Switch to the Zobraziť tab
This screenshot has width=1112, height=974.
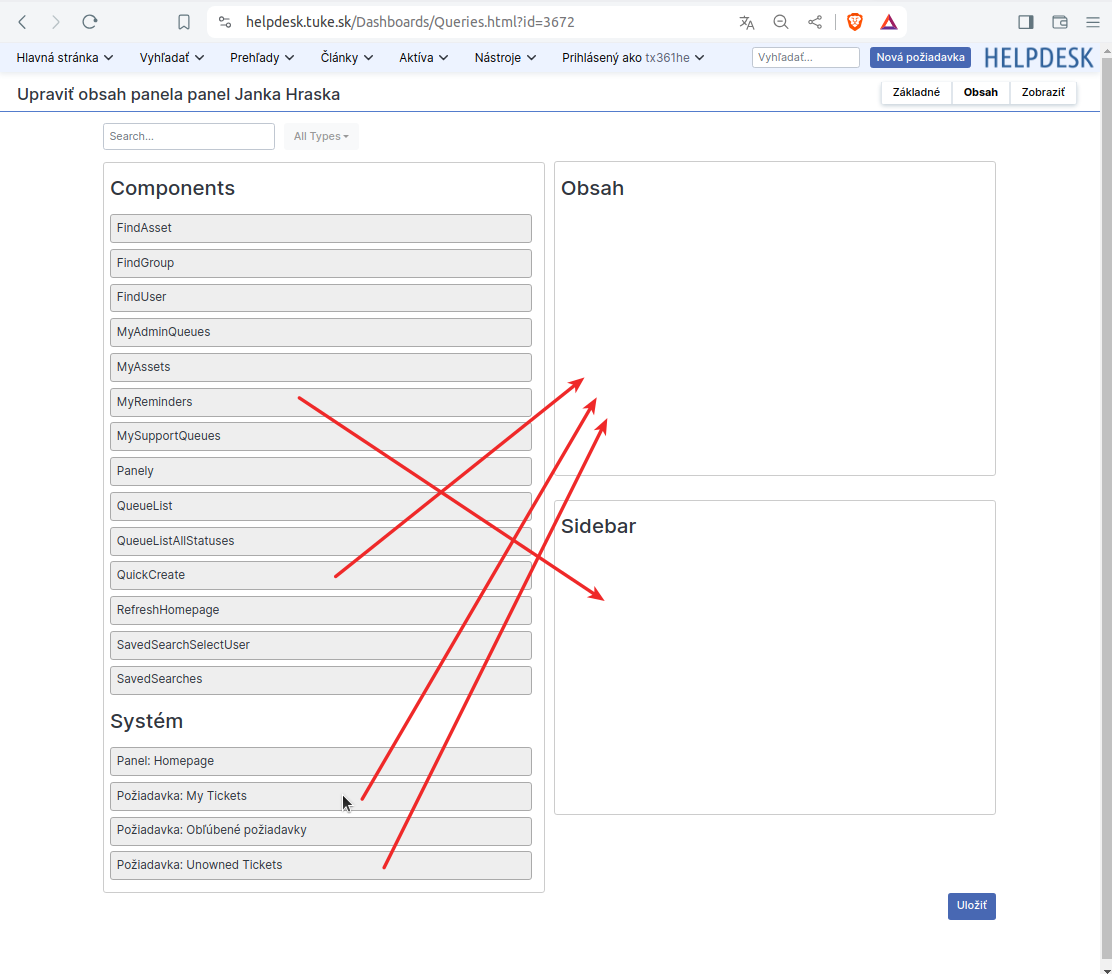[x=1042, y=92]
